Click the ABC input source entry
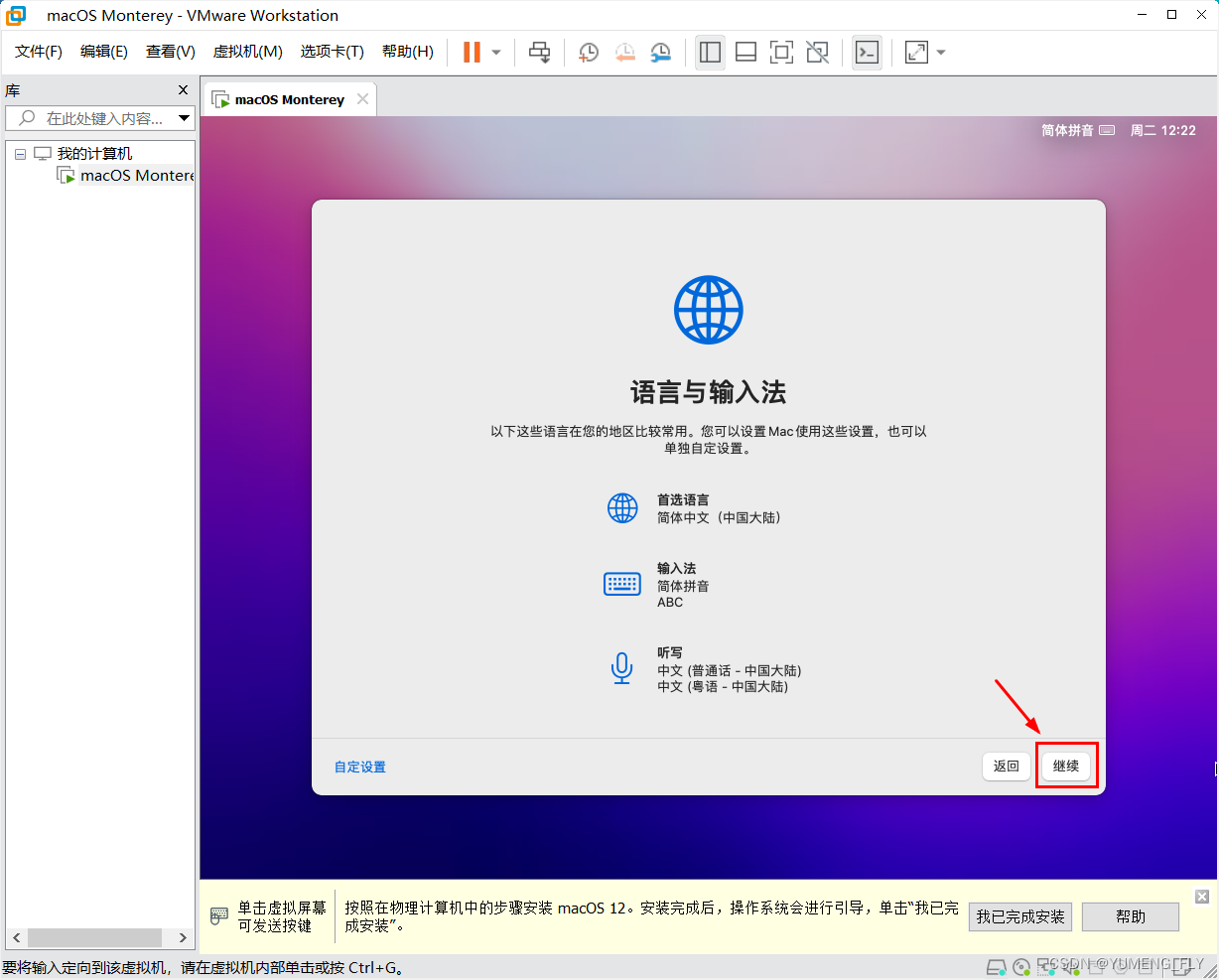Image resolution: width=1219 pixels, height=980 pixels. click(x=670, y=603)
